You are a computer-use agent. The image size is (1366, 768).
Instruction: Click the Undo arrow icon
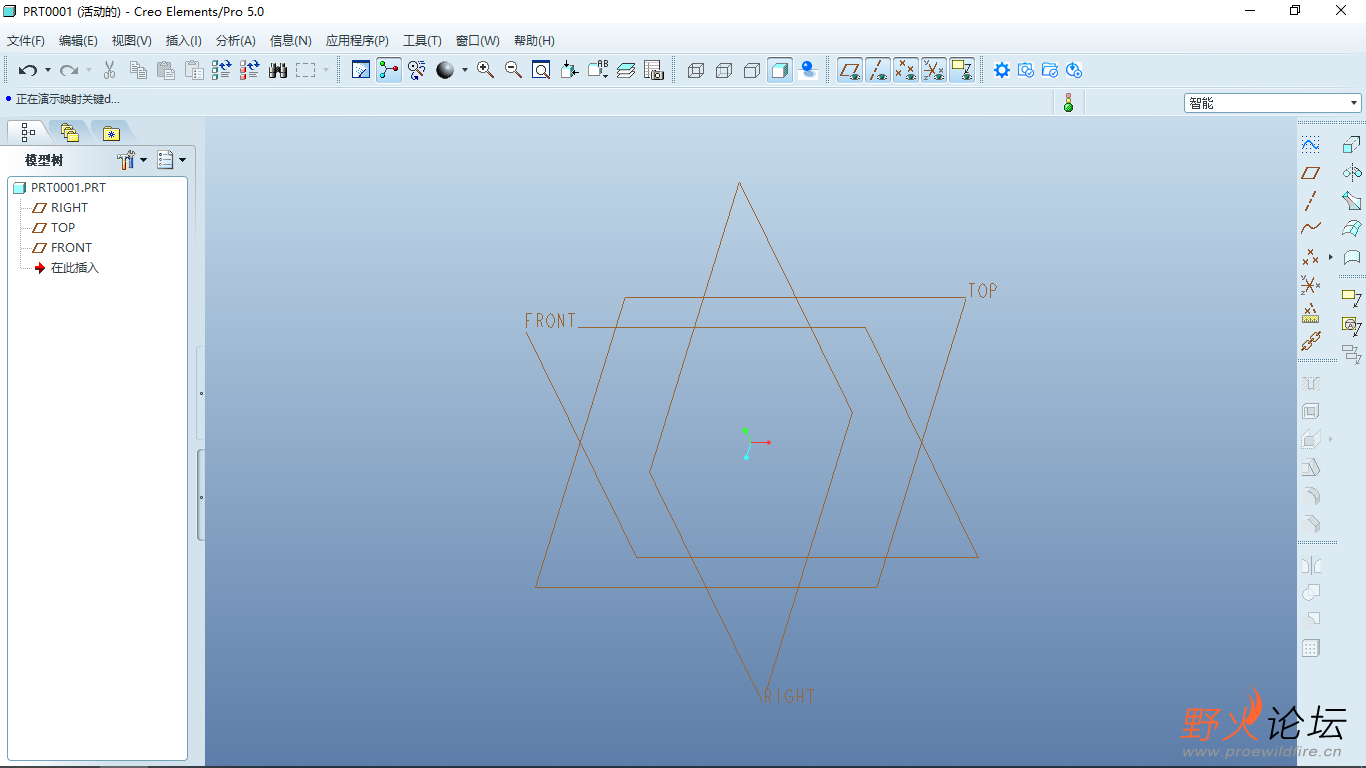pos(27,70)
